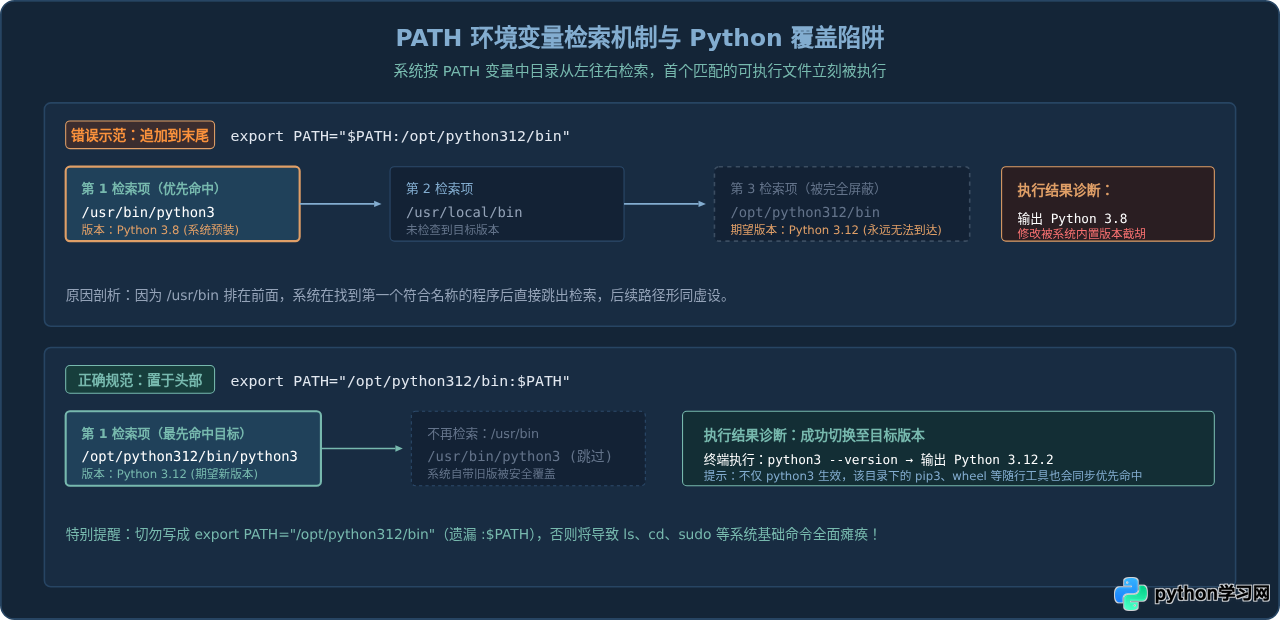Click red text 修改被系统内置版本截胡
1280x621 pixels.
1080,233
